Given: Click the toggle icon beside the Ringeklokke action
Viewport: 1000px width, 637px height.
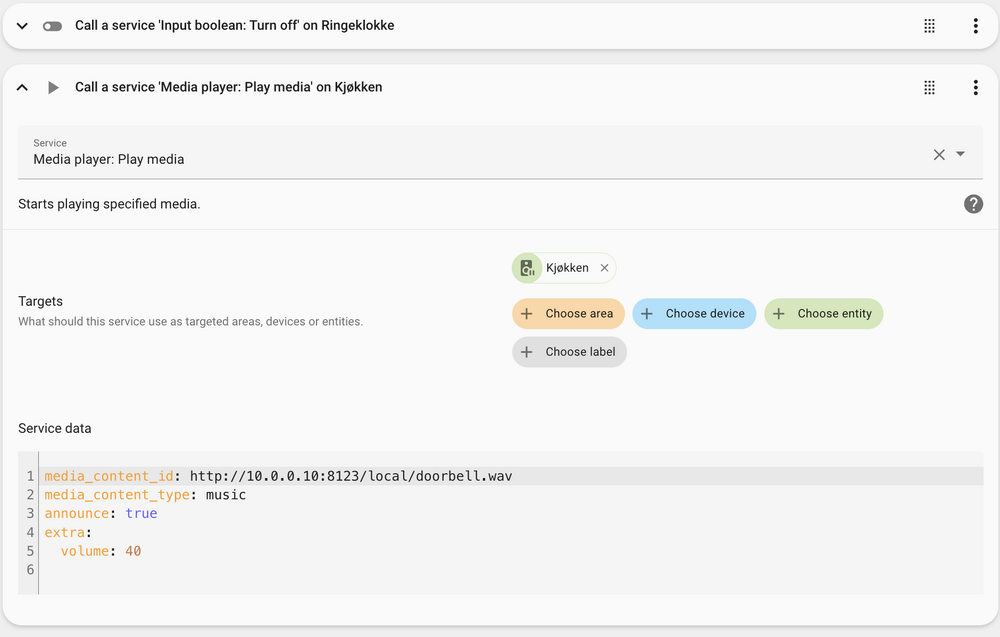Looking at the screenshot, I should pyautogui.click(x=53, y=26).
